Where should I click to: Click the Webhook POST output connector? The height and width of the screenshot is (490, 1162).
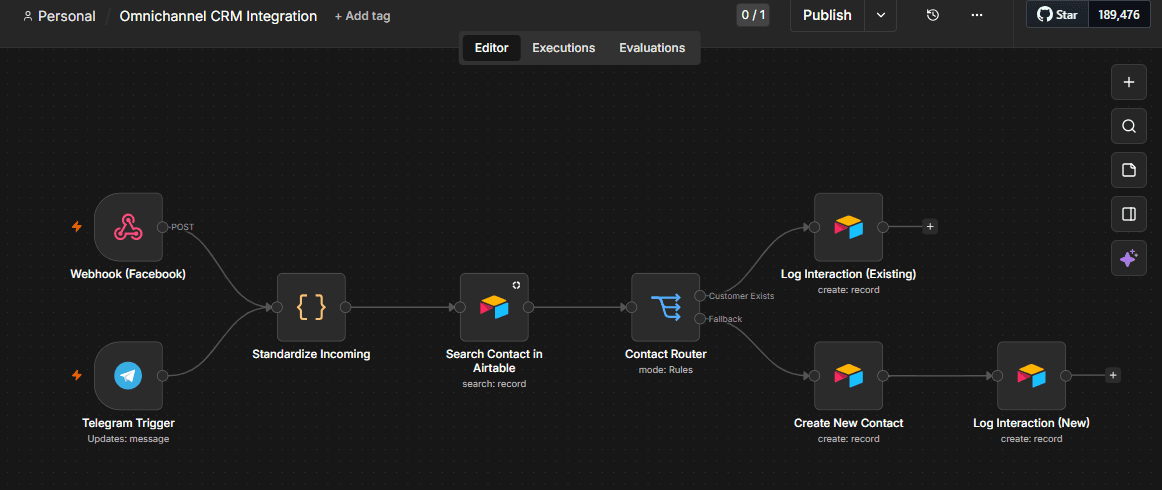[x=163, y=227]
